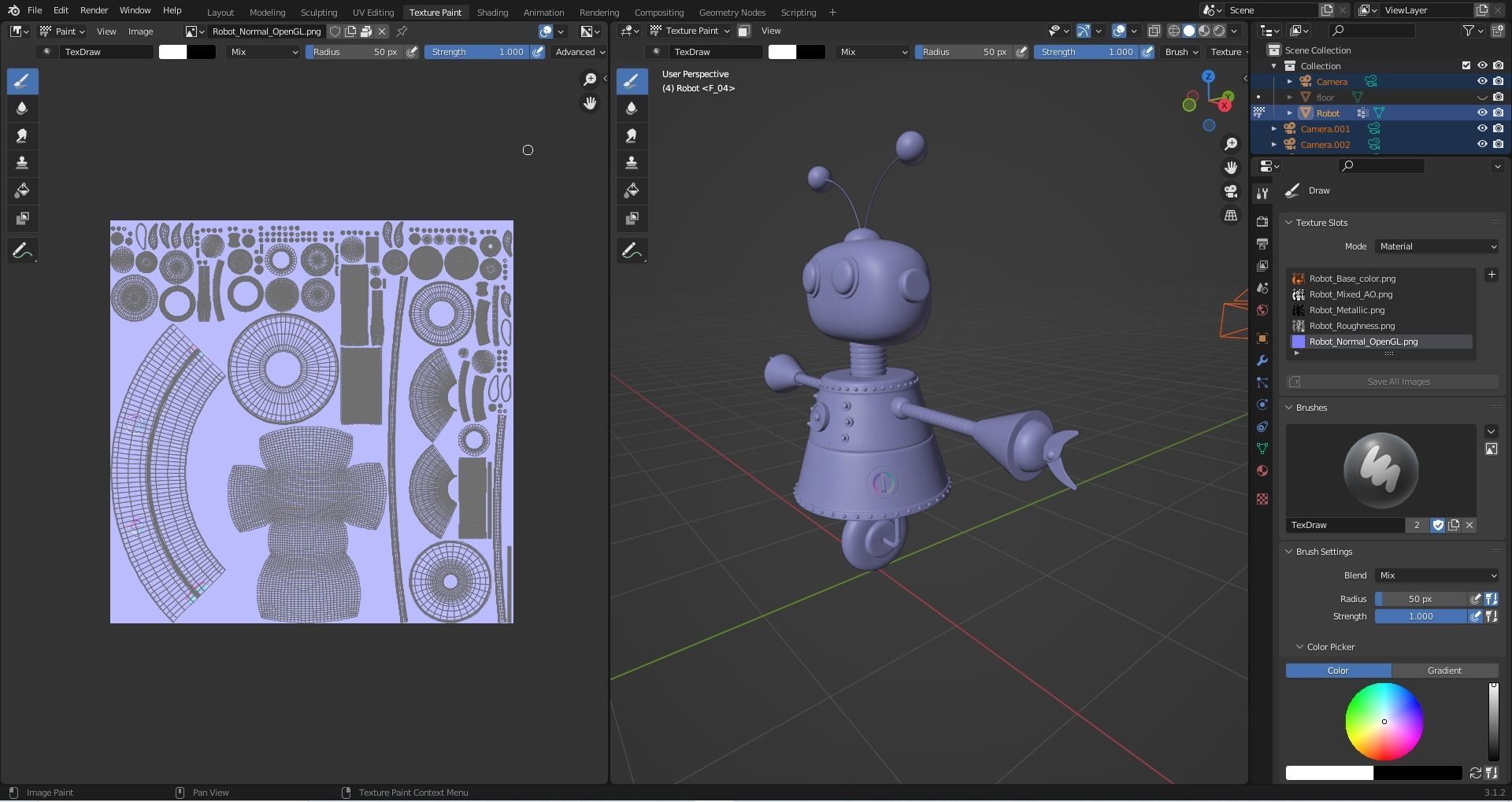Toggle radius pressure sensitivity in image editor header
1512x802 pixels.
(412, 52)
